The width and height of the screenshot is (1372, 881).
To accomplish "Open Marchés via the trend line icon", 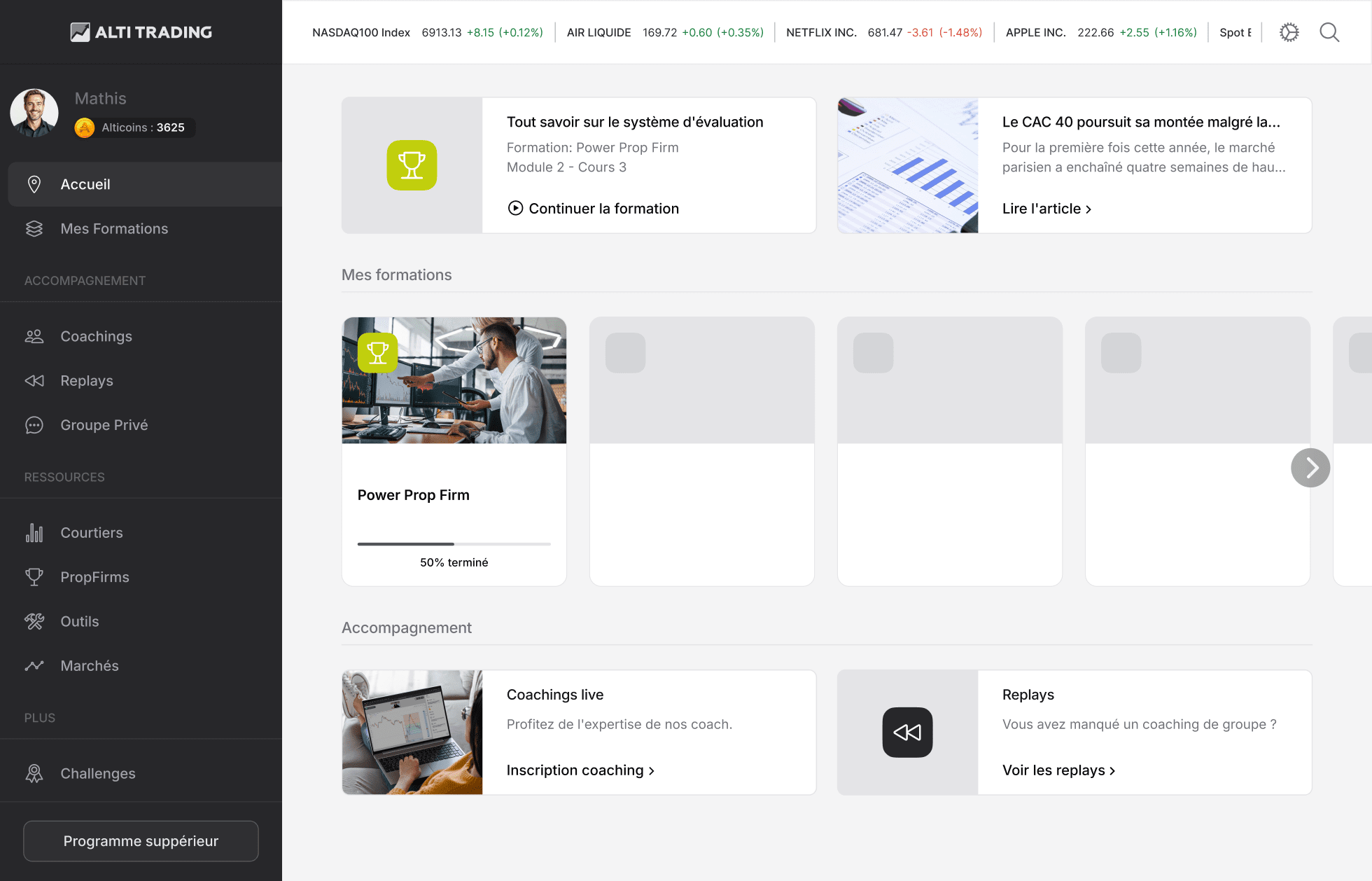I will 34,665.
